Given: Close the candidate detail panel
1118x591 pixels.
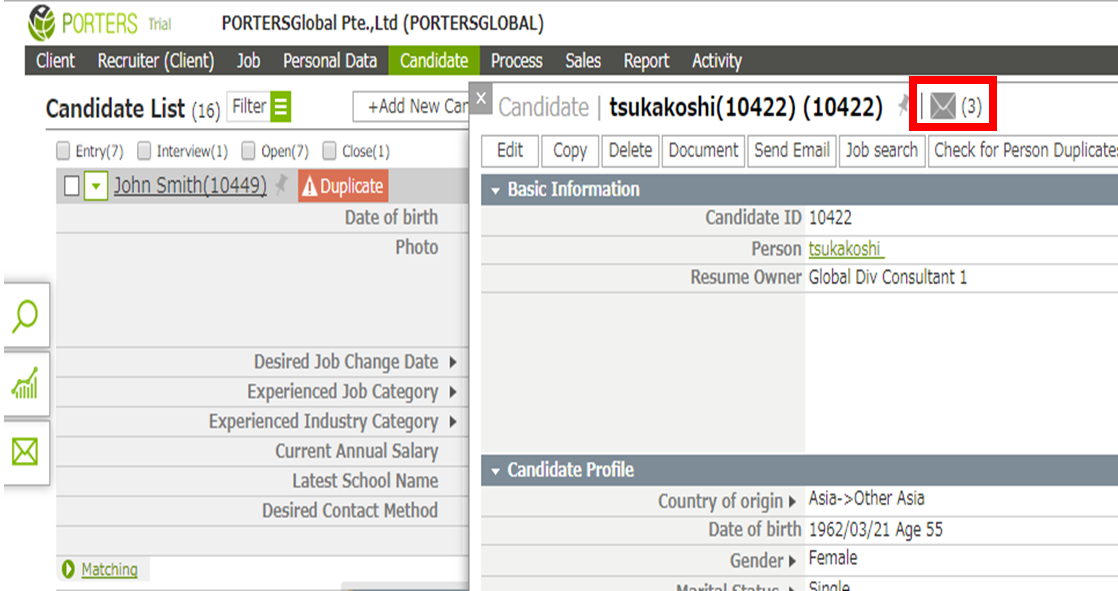Looking at the screenshot, I should 481,98.
